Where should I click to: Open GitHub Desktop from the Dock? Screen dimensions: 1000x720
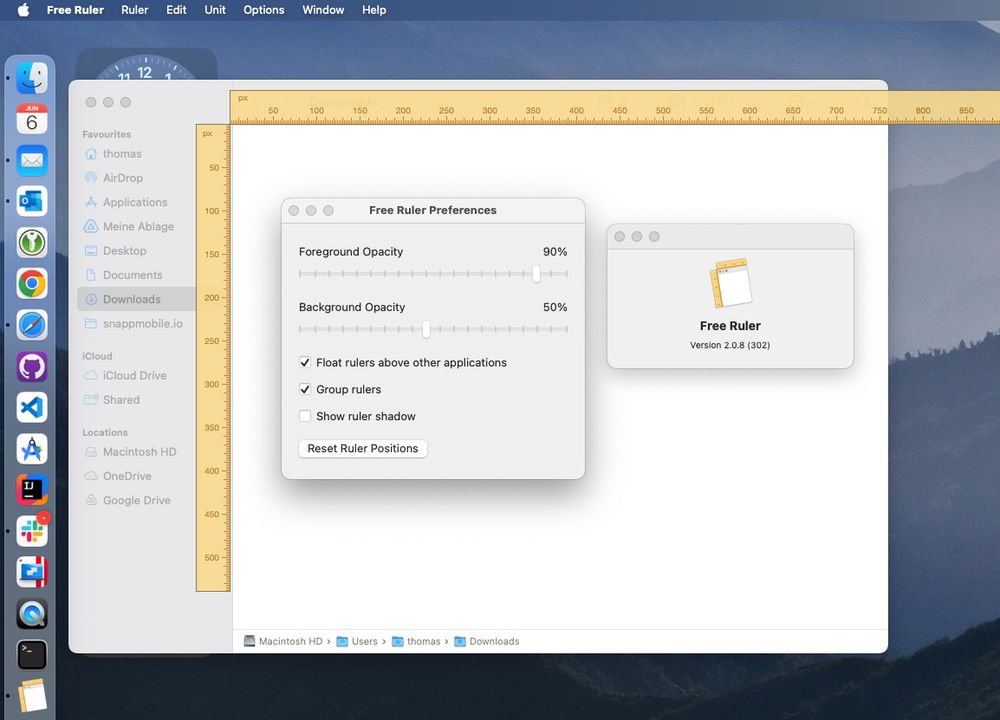tap(32, 367)
